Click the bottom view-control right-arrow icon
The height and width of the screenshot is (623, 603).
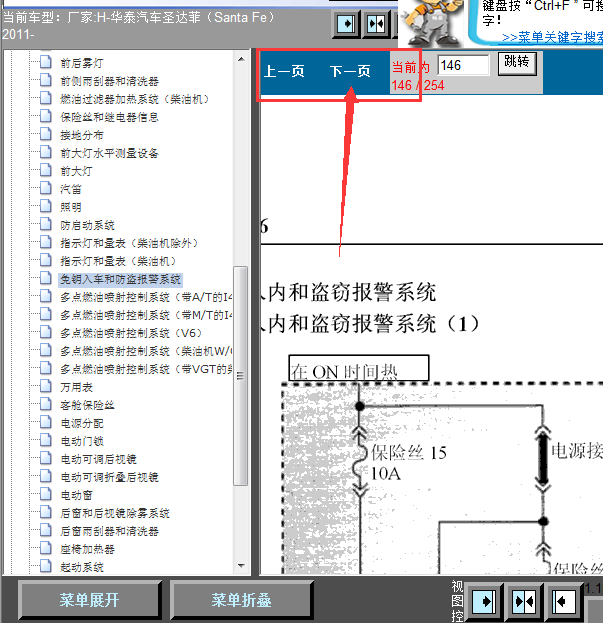pos(483,602)
